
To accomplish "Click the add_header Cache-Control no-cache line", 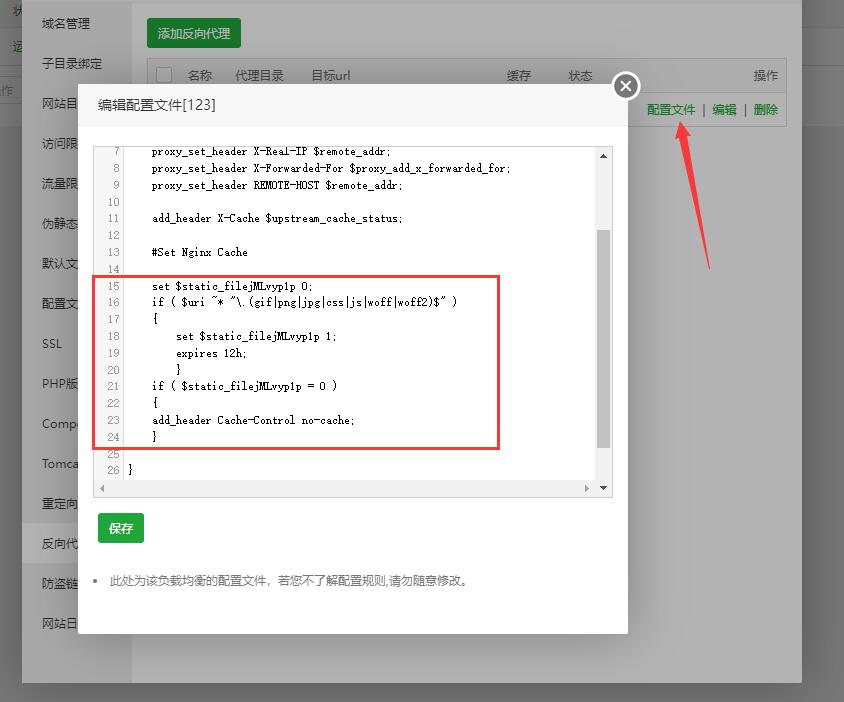I will 253,420.
